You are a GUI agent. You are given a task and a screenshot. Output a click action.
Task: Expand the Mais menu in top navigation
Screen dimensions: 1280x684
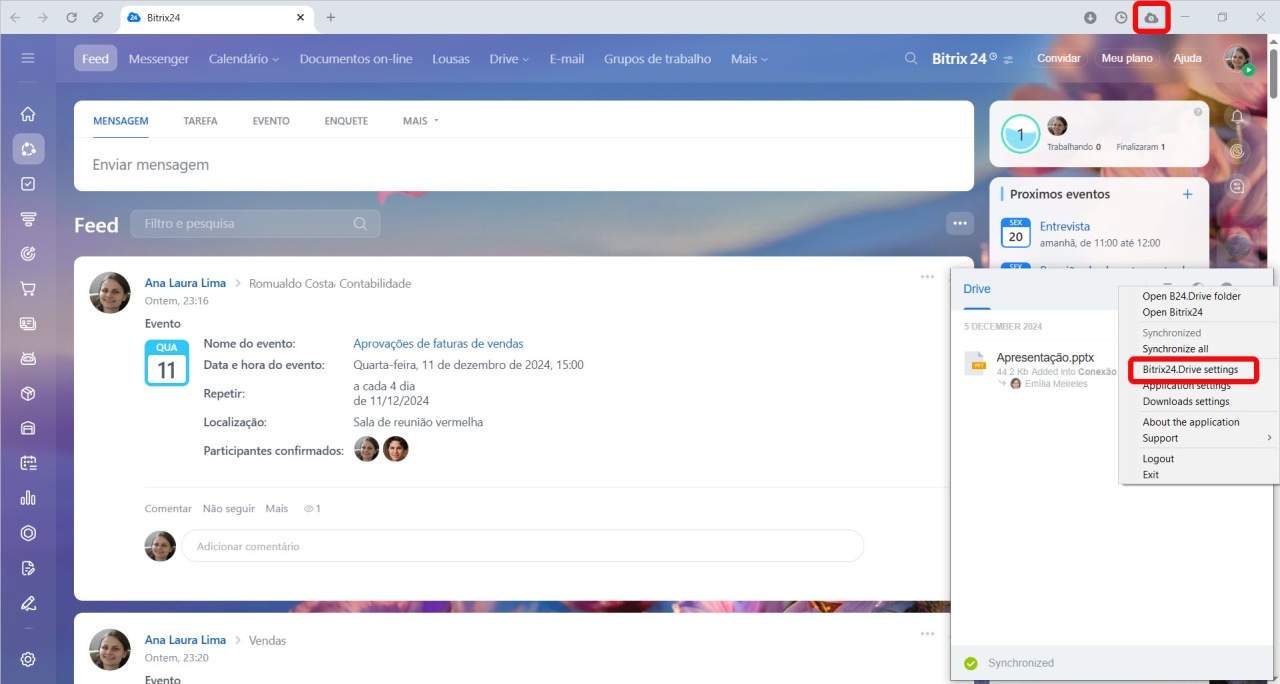pos(749,59)
